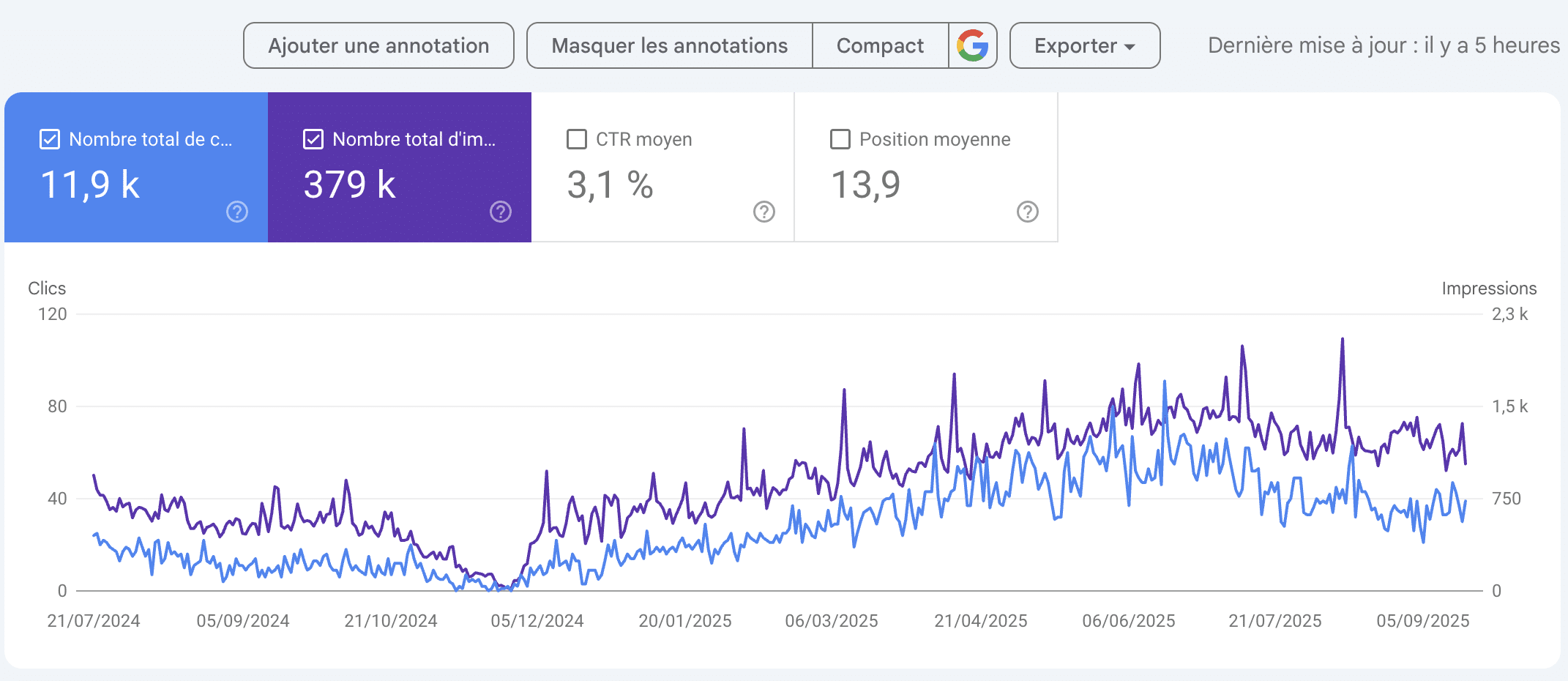Viewport: 1568px width, 681px height.
Task: Click the checkmark icon on impressions card
Action: (x=313, y=138)
